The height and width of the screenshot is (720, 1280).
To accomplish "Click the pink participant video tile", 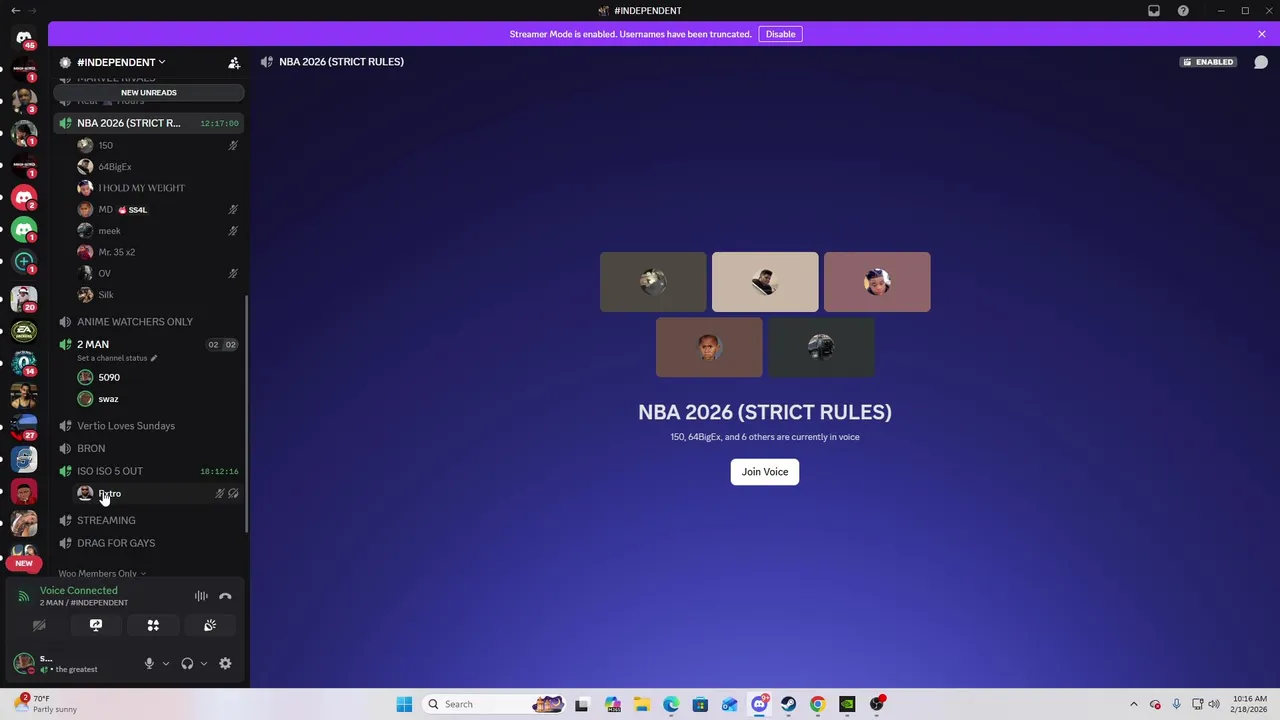I will click(877, 282).
